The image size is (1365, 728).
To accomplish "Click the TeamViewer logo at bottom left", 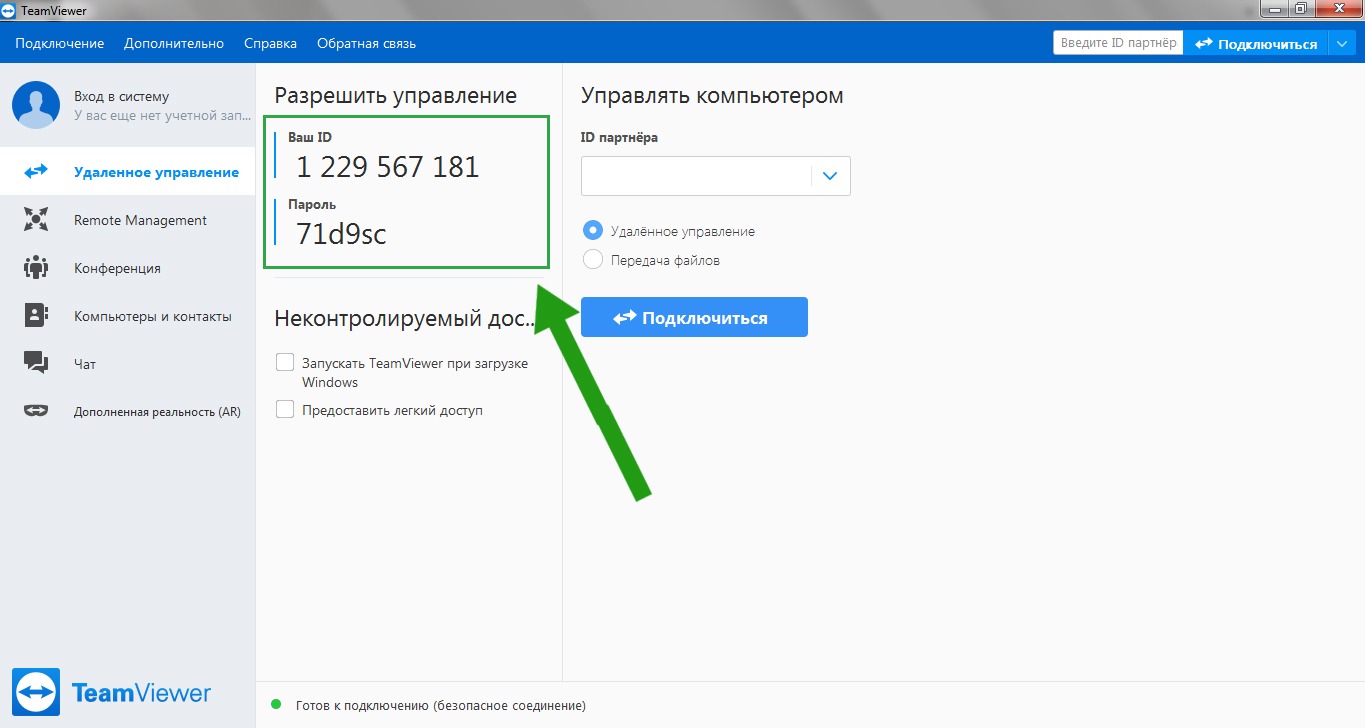I will tap(112, 693).
